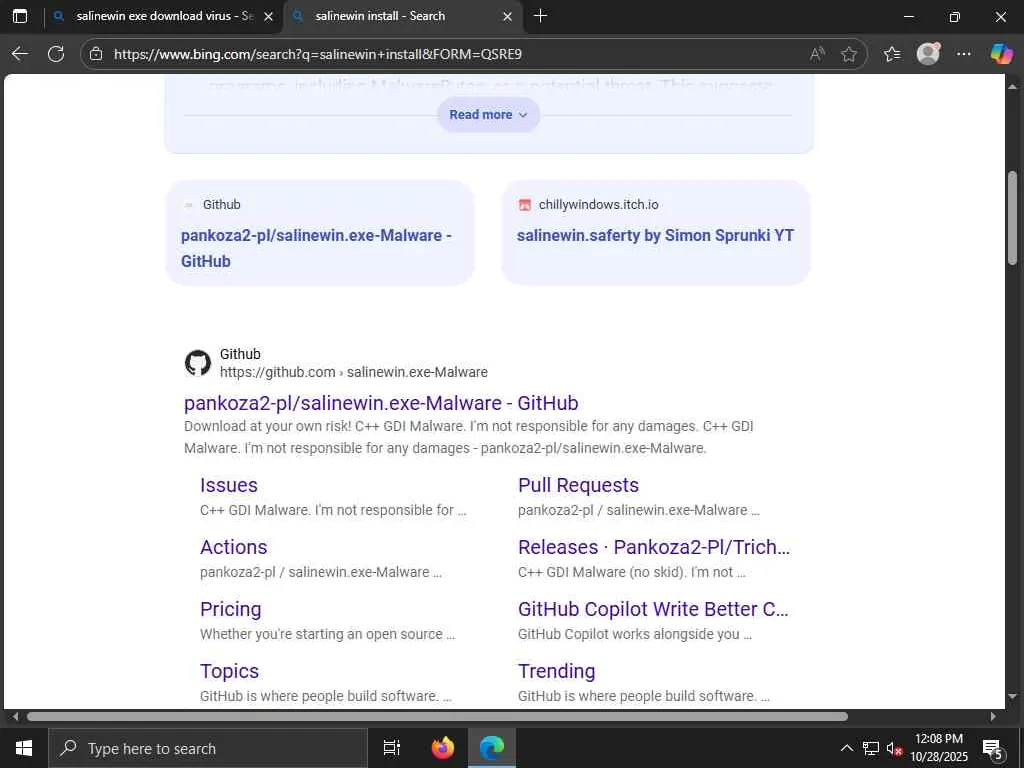Open the Read aloud icon

click(x=817, y=54)
